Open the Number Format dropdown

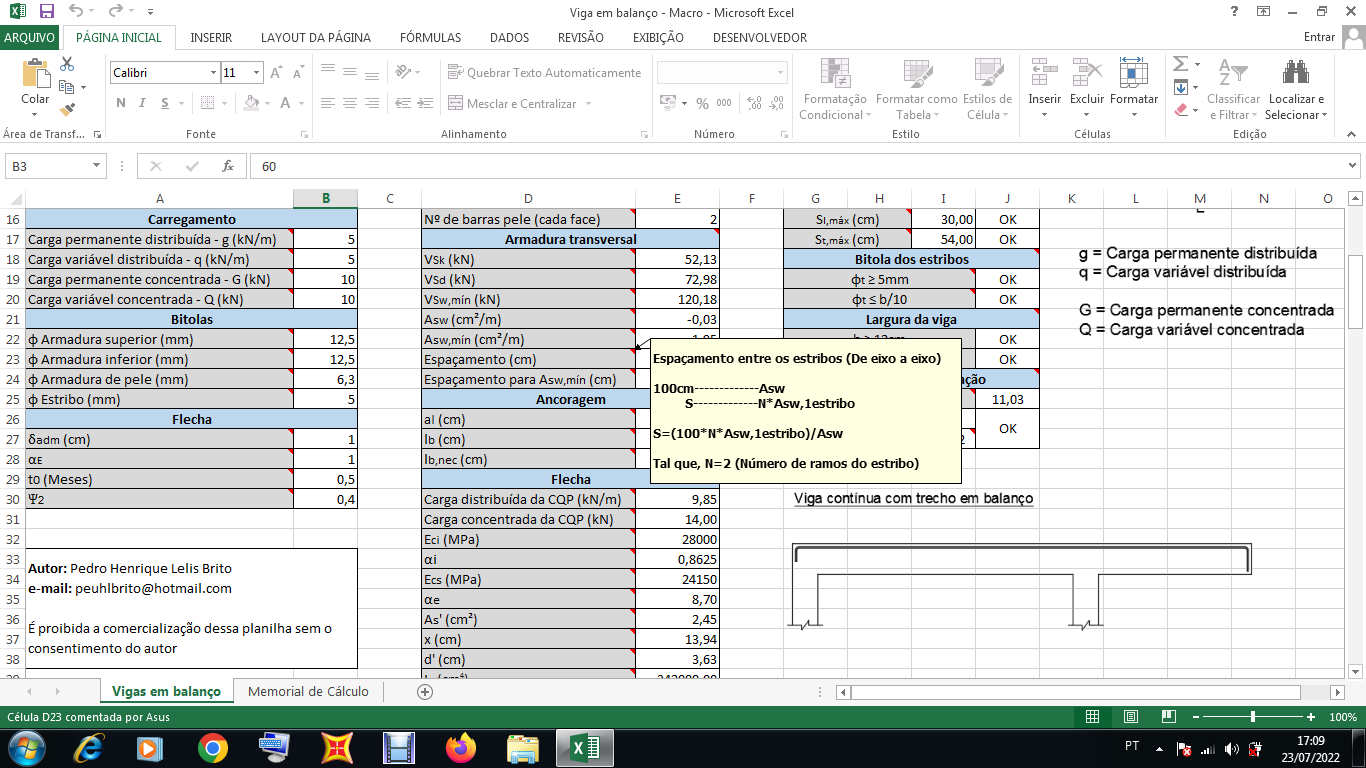[781, 73]
